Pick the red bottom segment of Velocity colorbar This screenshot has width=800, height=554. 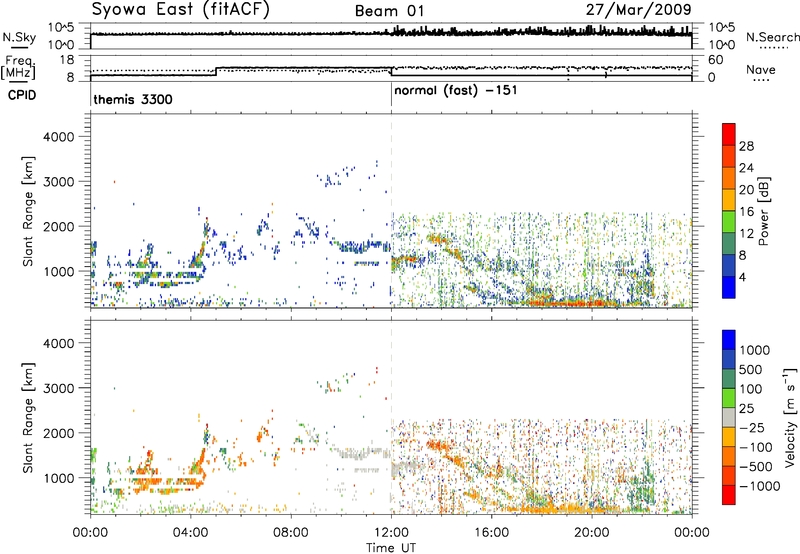729,495
